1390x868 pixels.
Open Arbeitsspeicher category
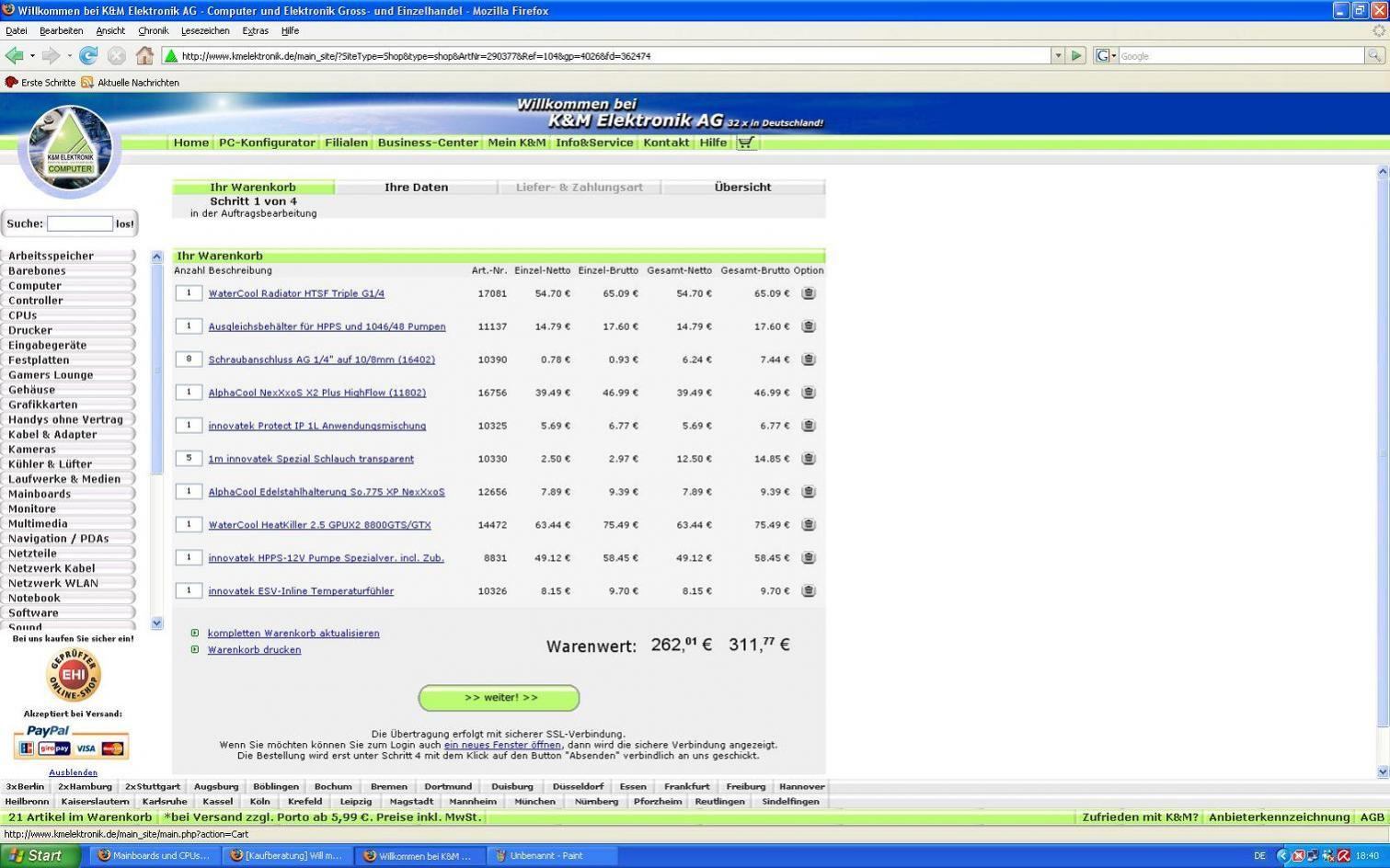pyautogui.click(x=52, y=256)
